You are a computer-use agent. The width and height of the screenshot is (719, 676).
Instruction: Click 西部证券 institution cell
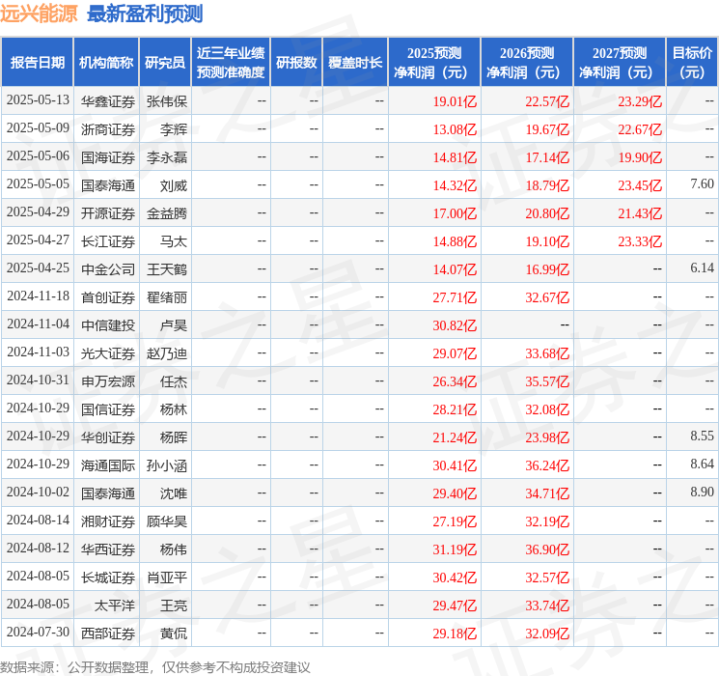click(x=108, y=633)
